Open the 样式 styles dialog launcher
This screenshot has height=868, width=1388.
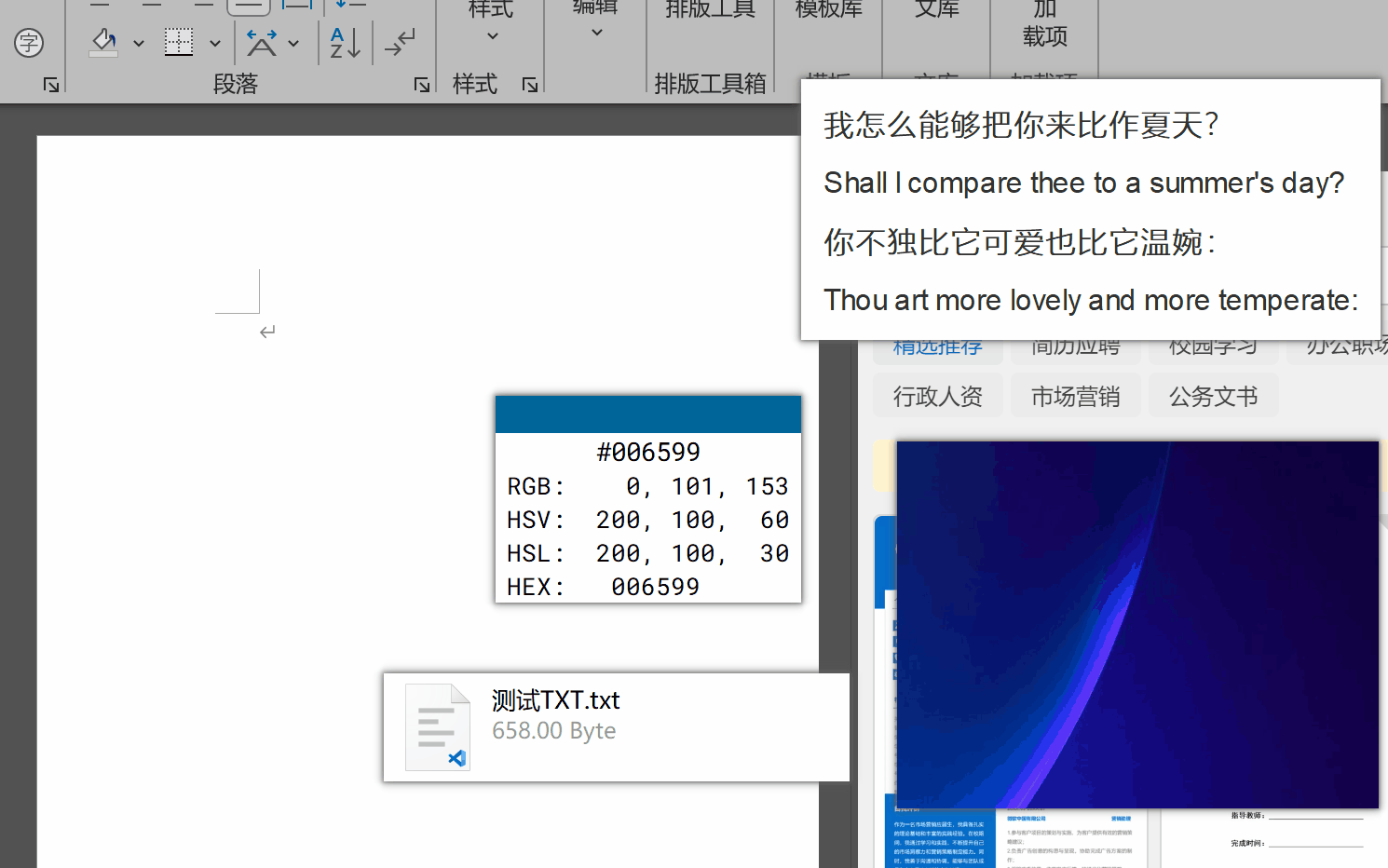click(x=529, y=84)
